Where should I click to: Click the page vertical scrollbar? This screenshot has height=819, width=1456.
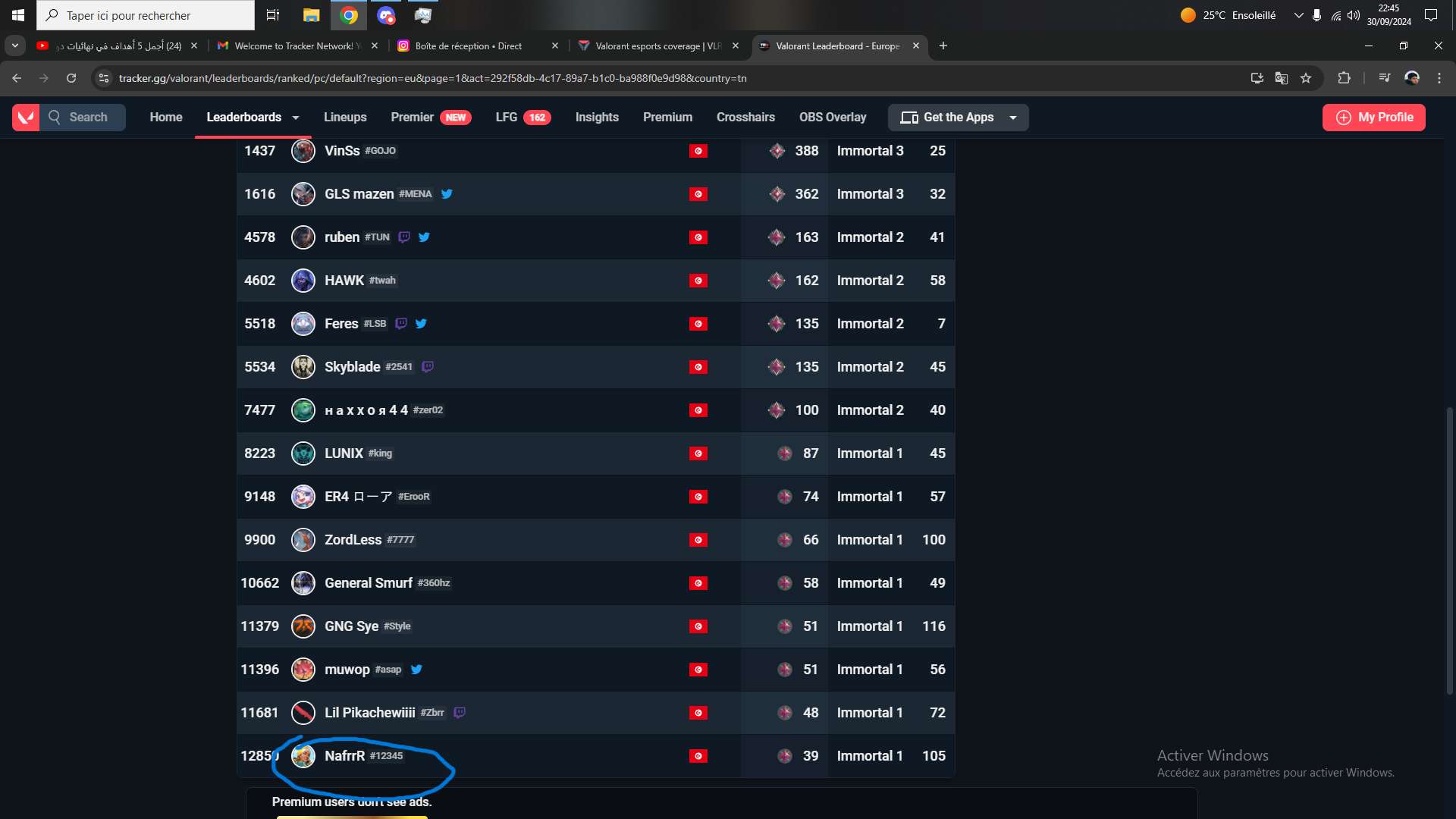(1450, 551)
